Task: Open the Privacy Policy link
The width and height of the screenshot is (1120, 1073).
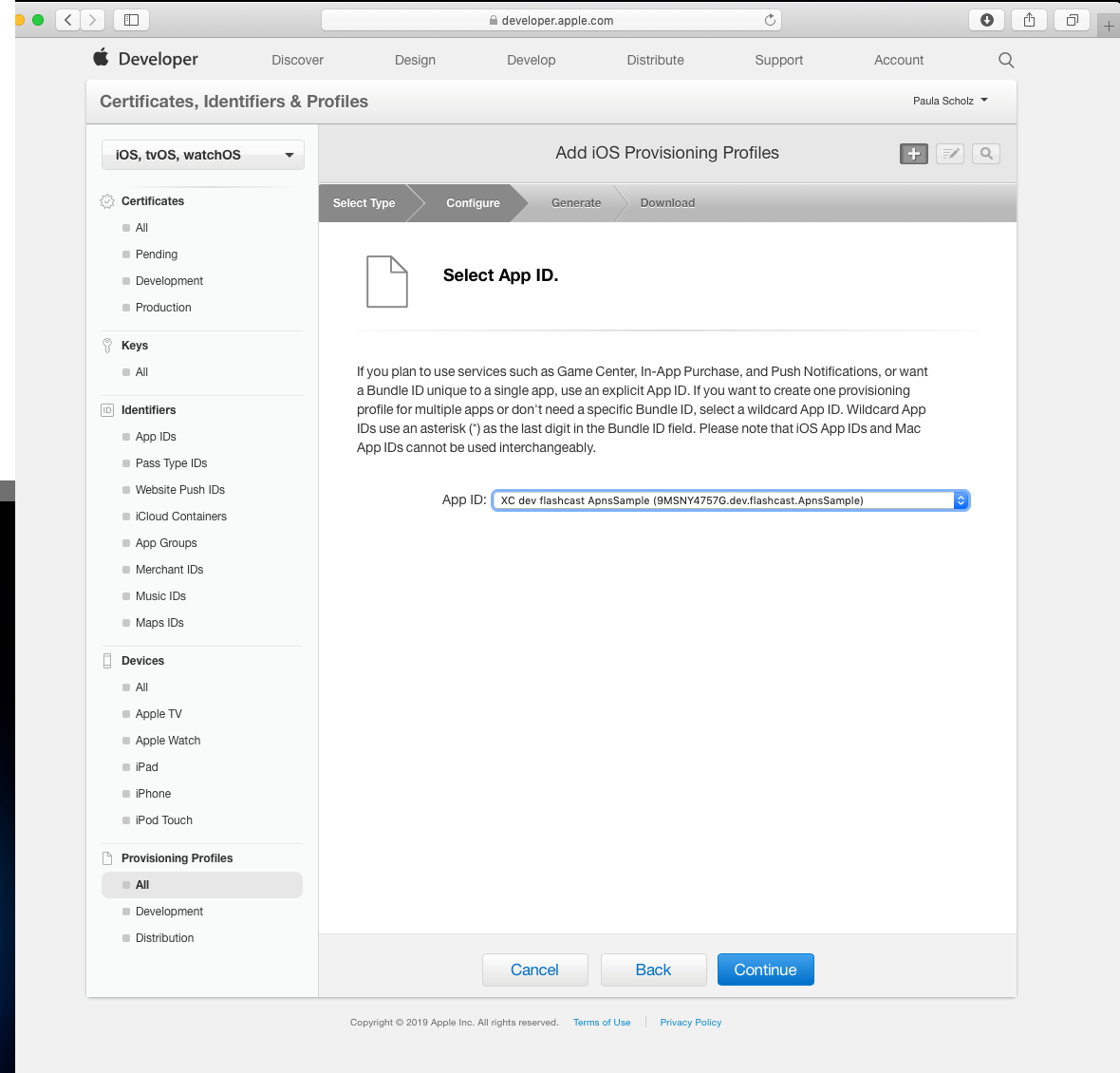Action: 691,1023
